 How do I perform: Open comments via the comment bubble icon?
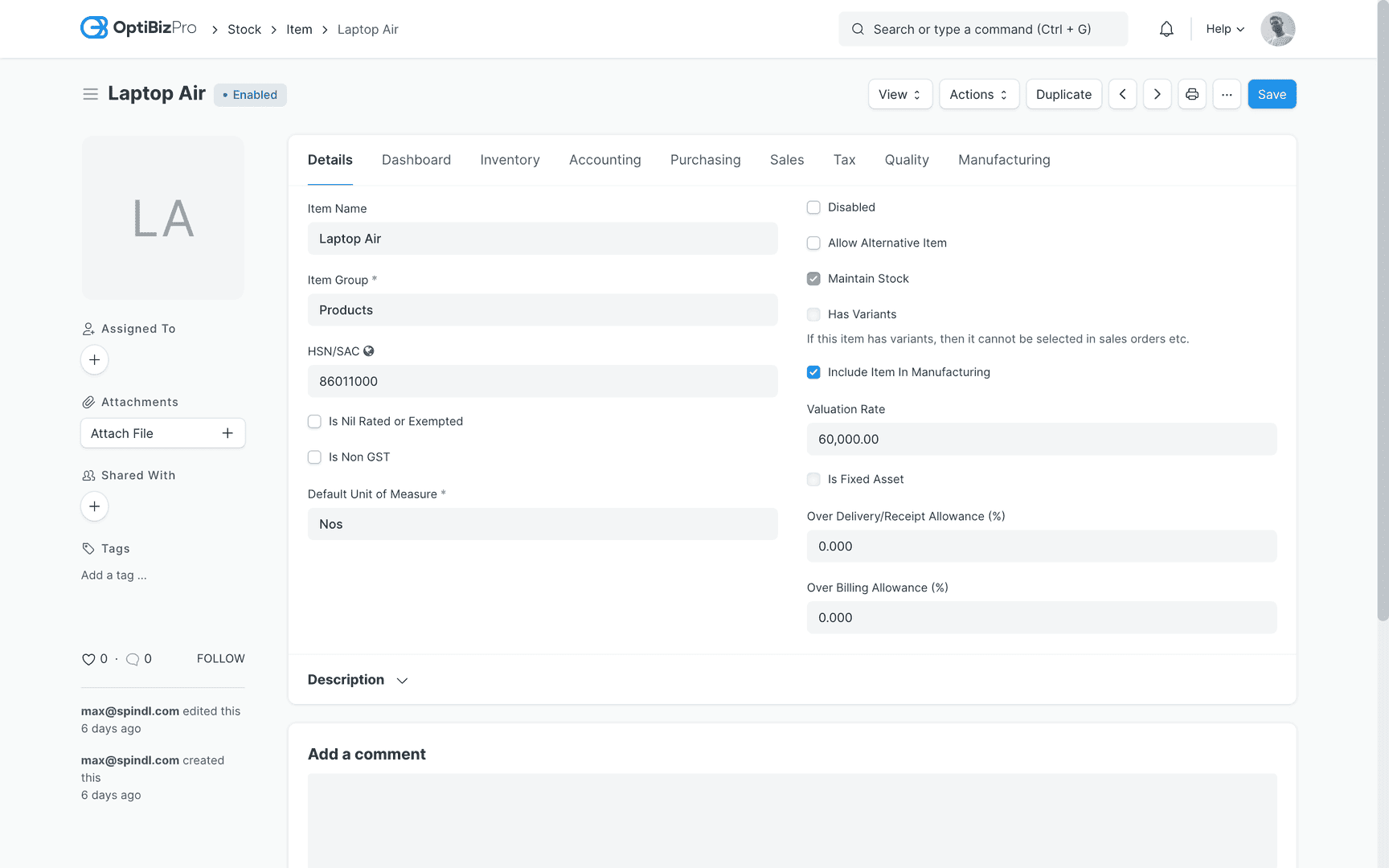133,659
